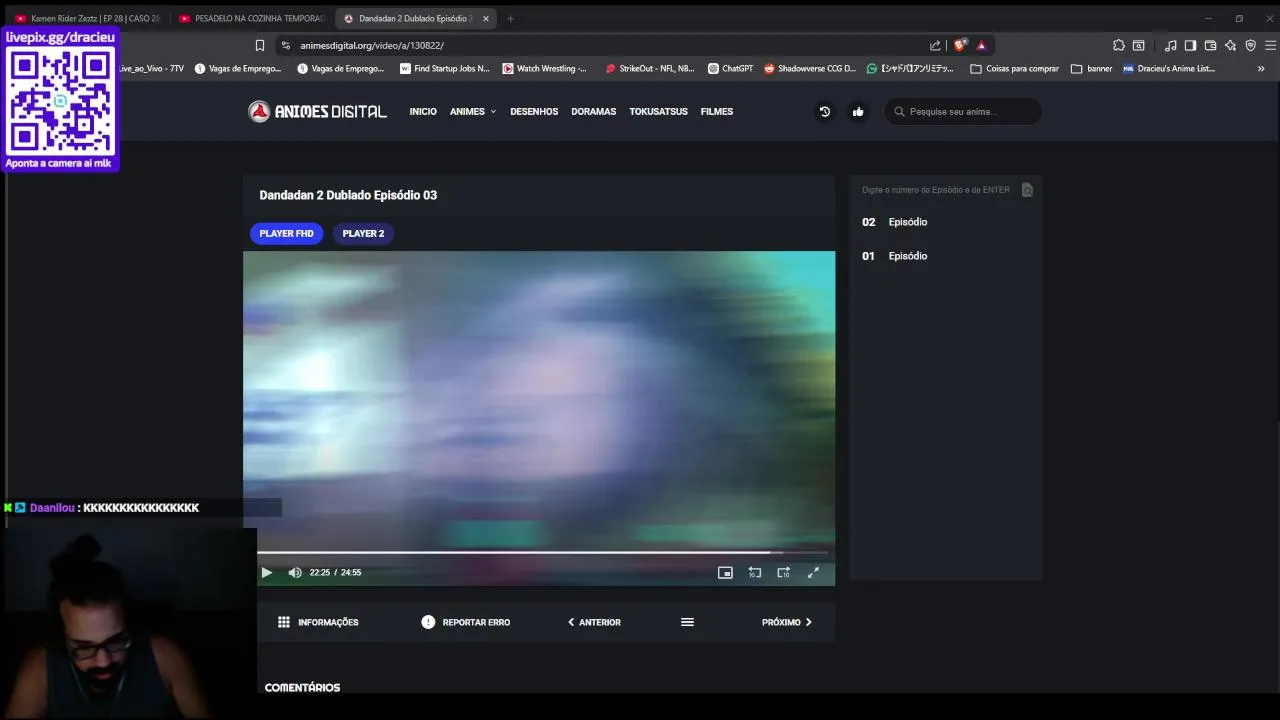
Task: Rewind 10 seconds icon in player
Action: pos(755,573)
